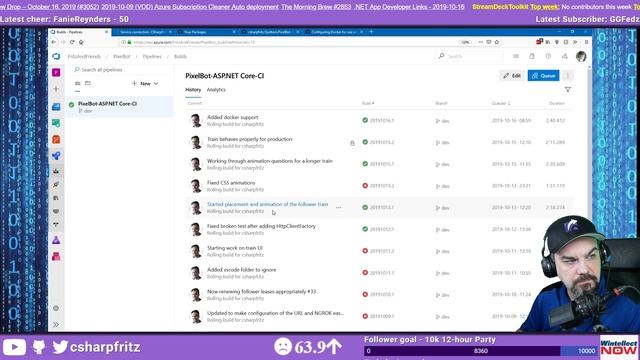Click the plus icon in left sidebar
Screen dimensions: 640x360
pyautogui.click(x=56, y=89)
